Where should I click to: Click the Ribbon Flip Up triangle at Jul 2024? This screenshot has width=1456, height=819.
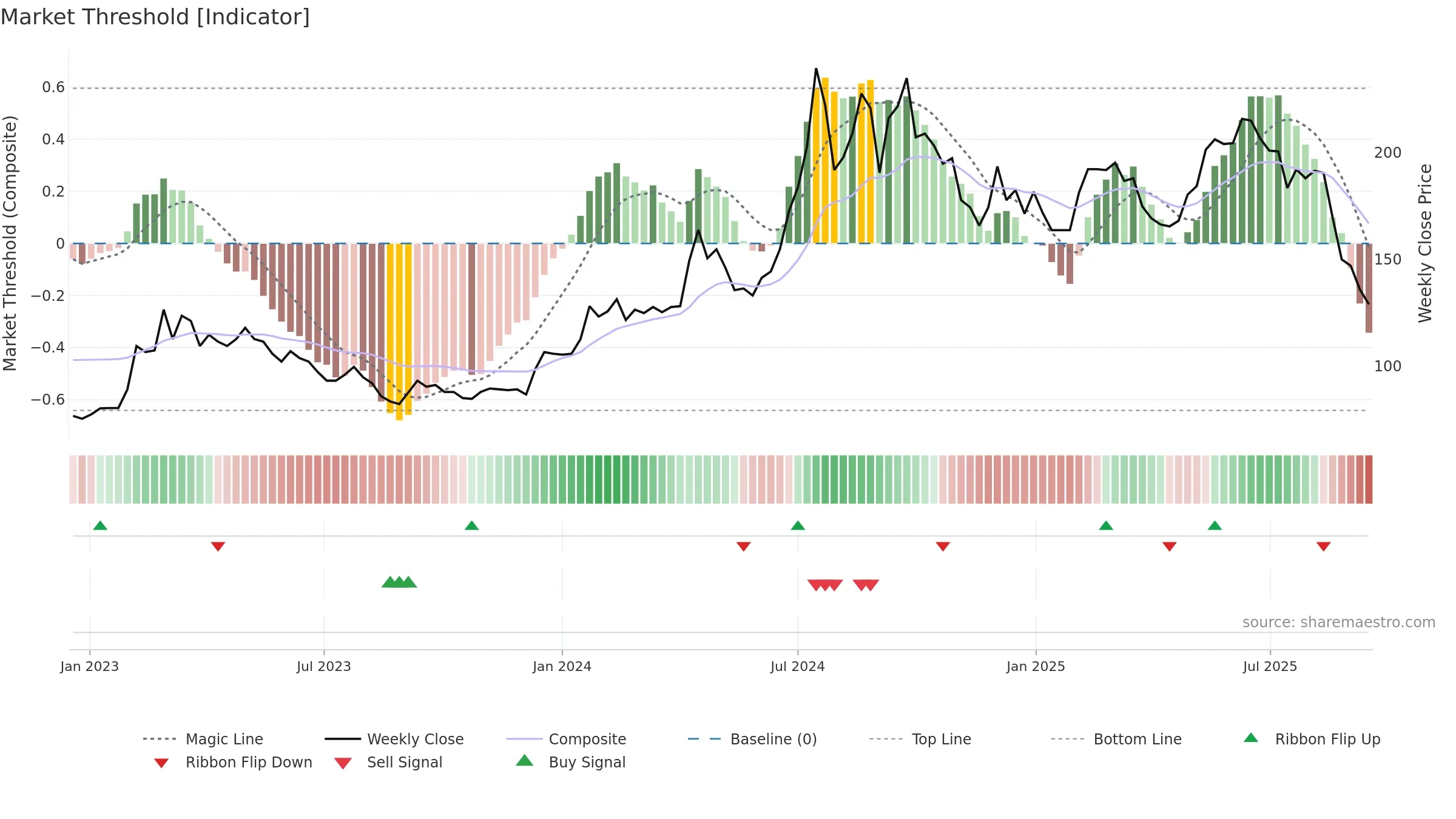click(798, 525)
